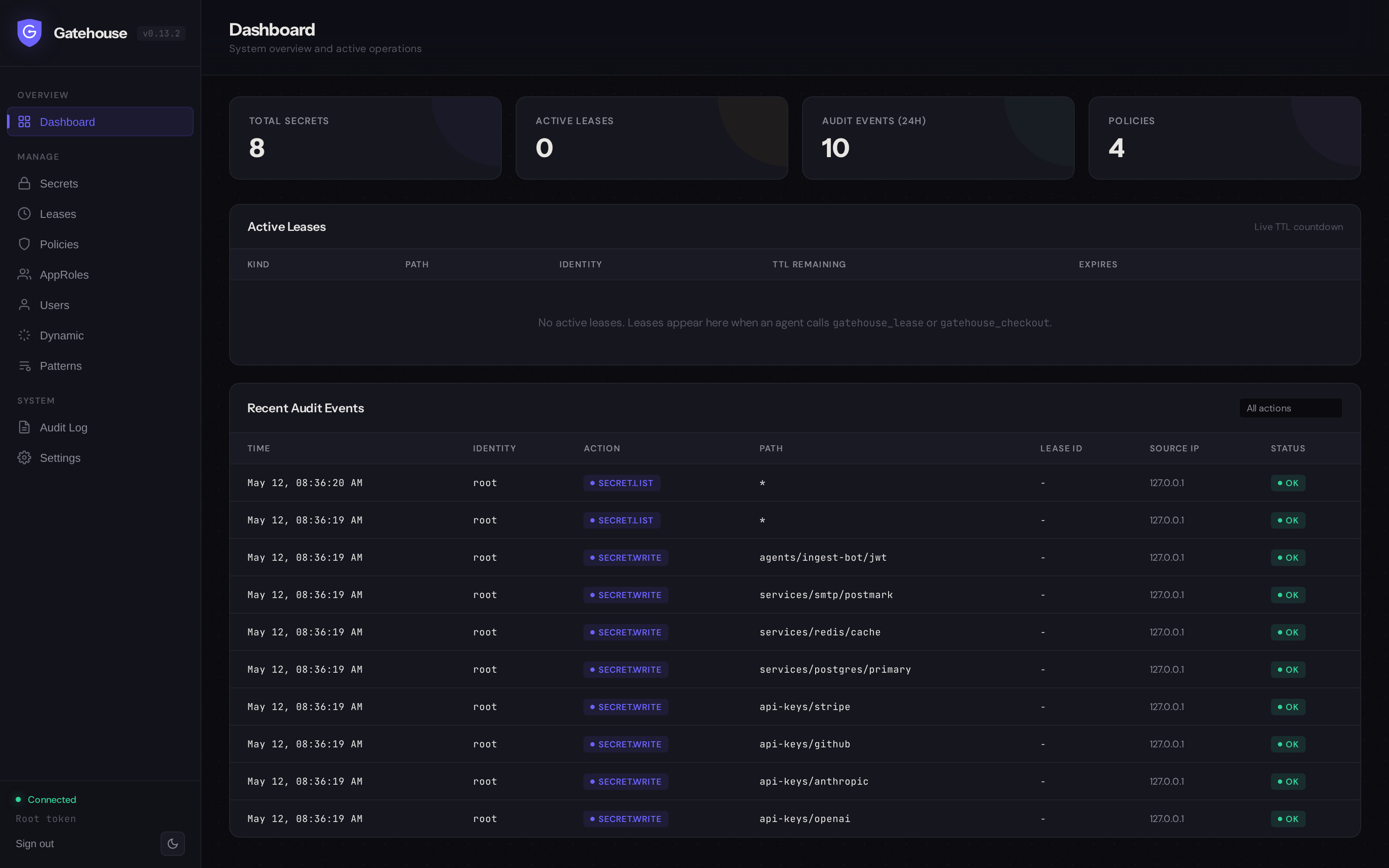Click the Recent Audit Events heading
The width and height of the screenshot is (1389, 868).
pyautogui.click(x=305, y=408)
